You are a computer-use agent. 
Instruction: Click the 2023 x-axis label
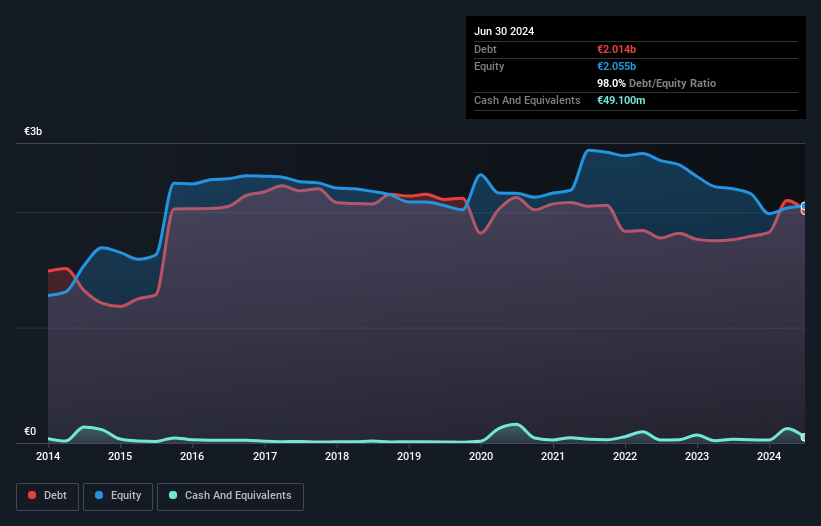tap(697, 456)
